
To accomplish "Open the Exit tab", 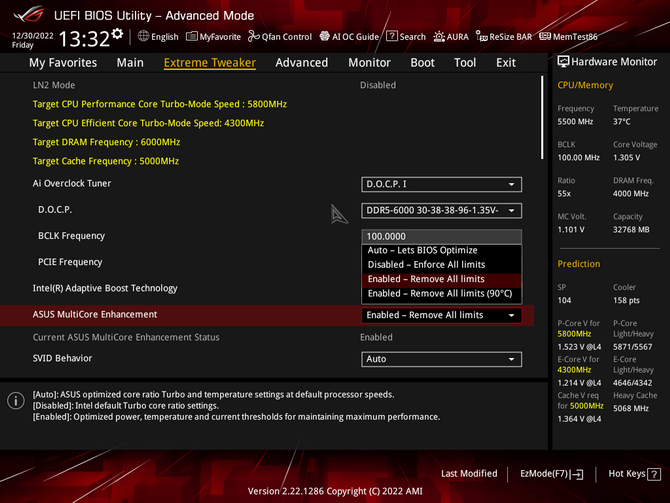I will tap(505, 63).
